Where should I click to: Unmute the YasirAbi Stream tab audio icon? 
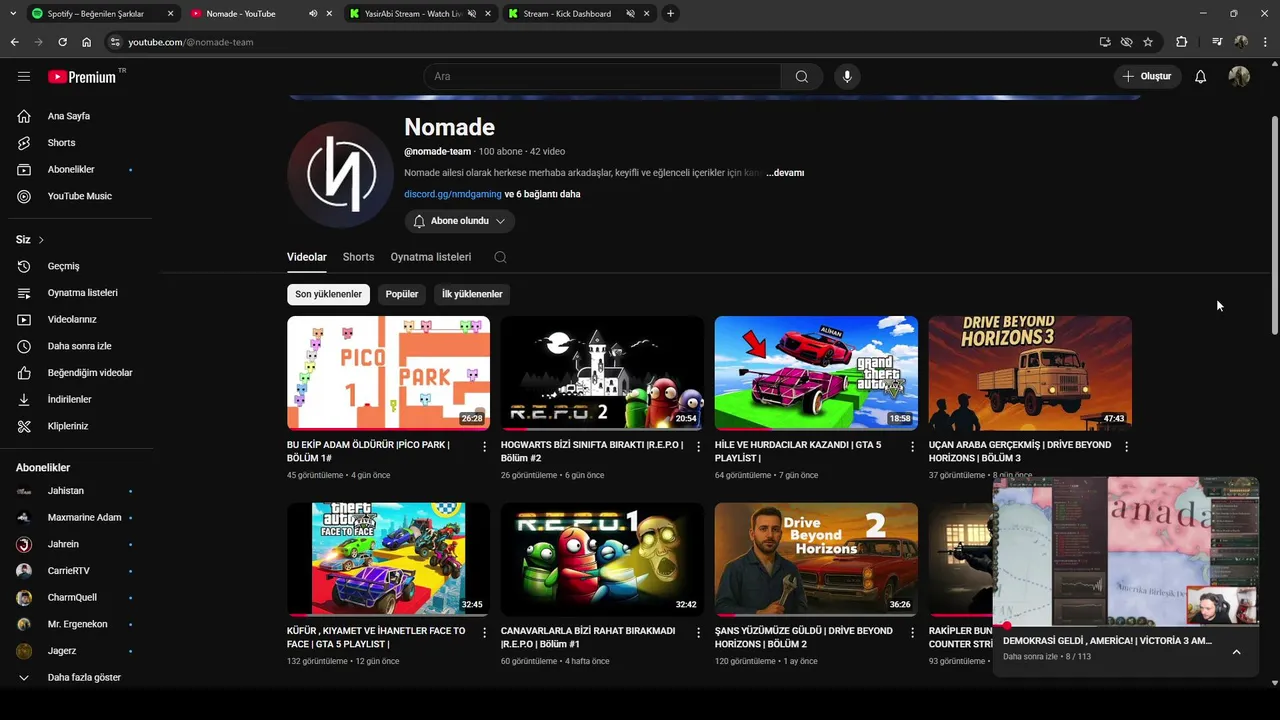(472, 14)
